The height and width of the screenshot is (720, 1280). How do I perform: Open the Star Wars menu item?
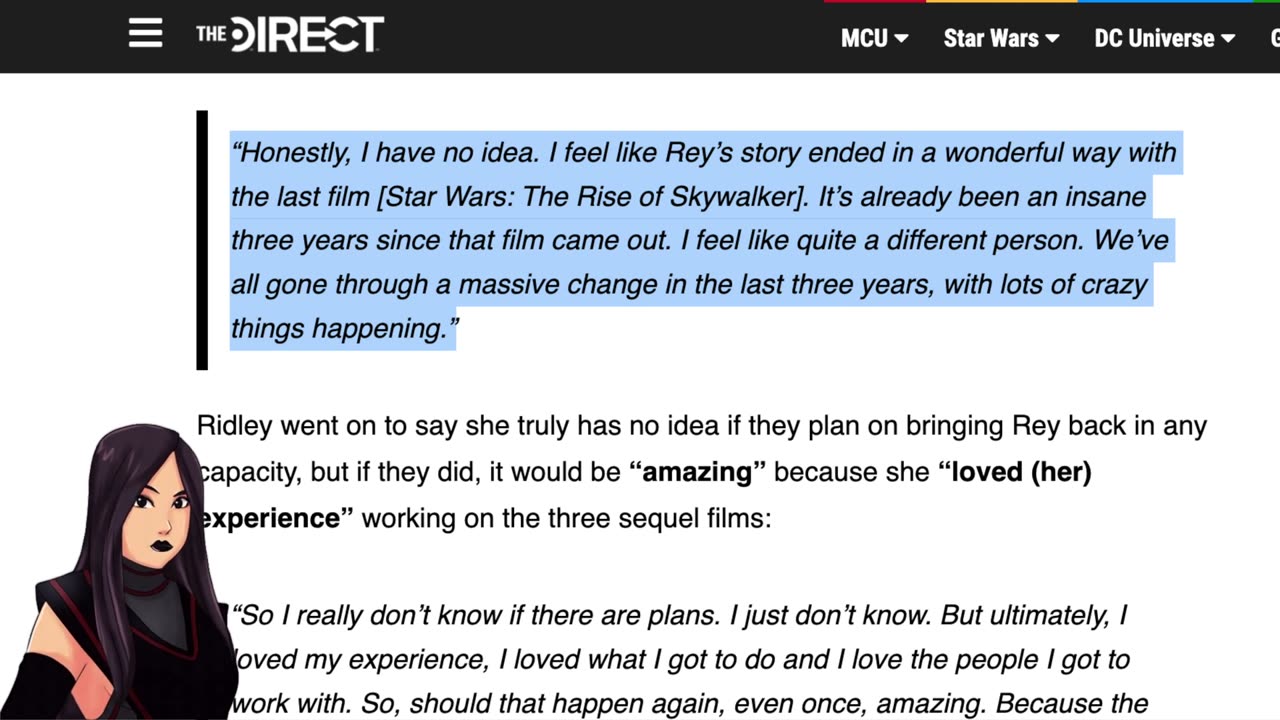[991, 38]
